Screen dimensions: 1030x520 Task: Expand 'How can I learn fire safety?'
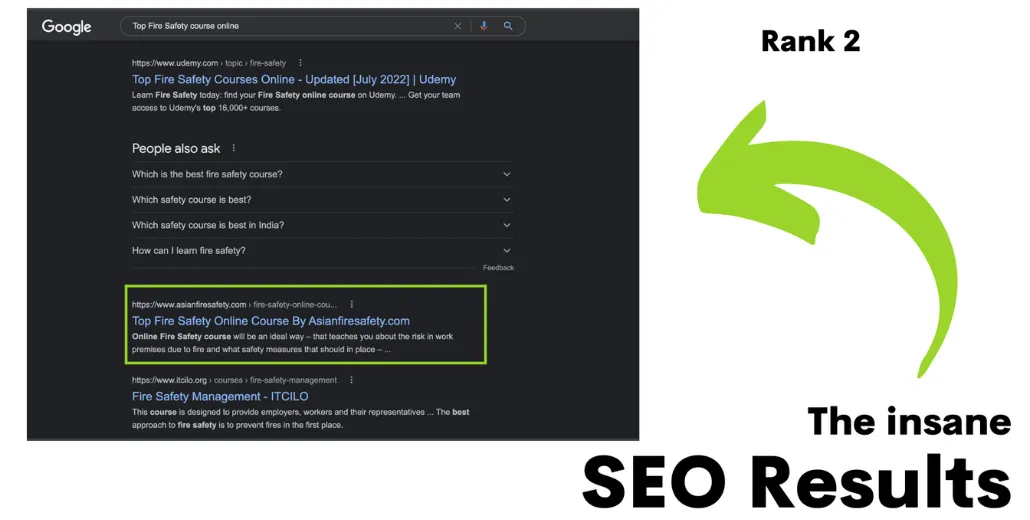[322, 251]
